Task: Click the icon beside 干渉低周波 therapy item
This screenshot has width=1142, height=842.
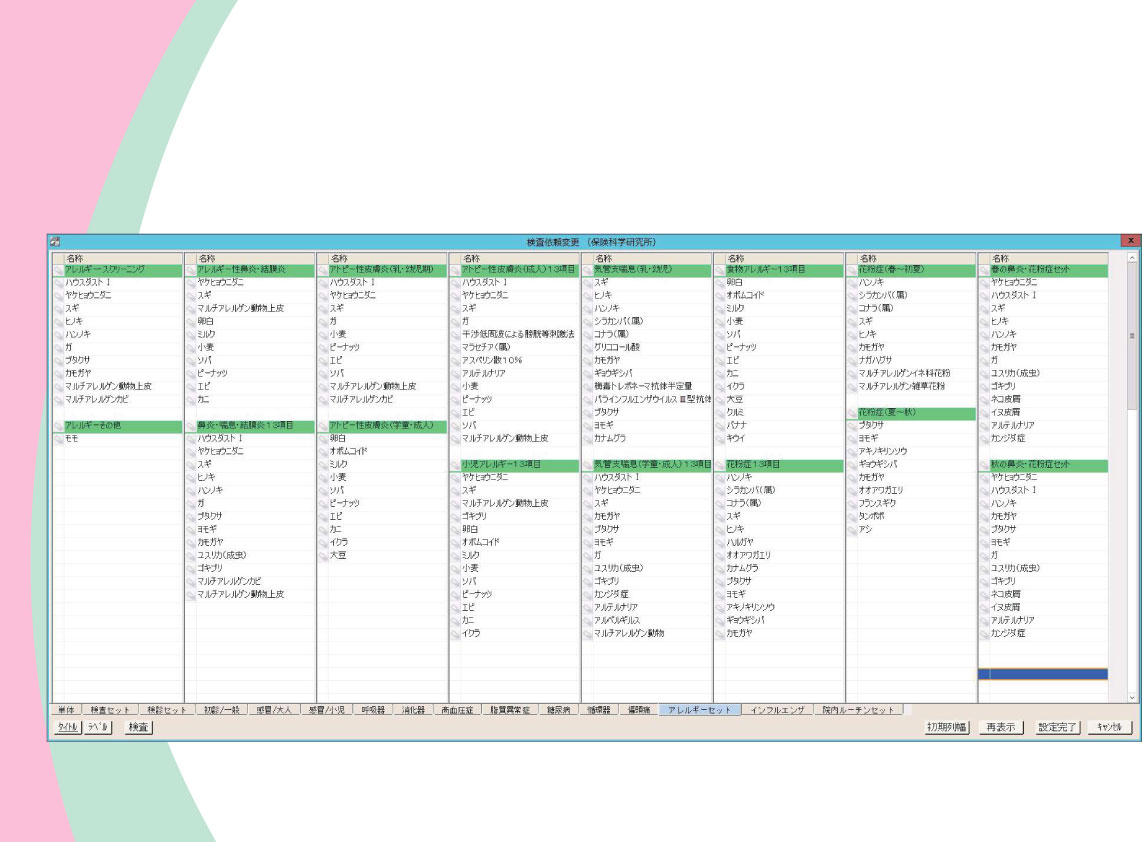Action: coord(455,334)
